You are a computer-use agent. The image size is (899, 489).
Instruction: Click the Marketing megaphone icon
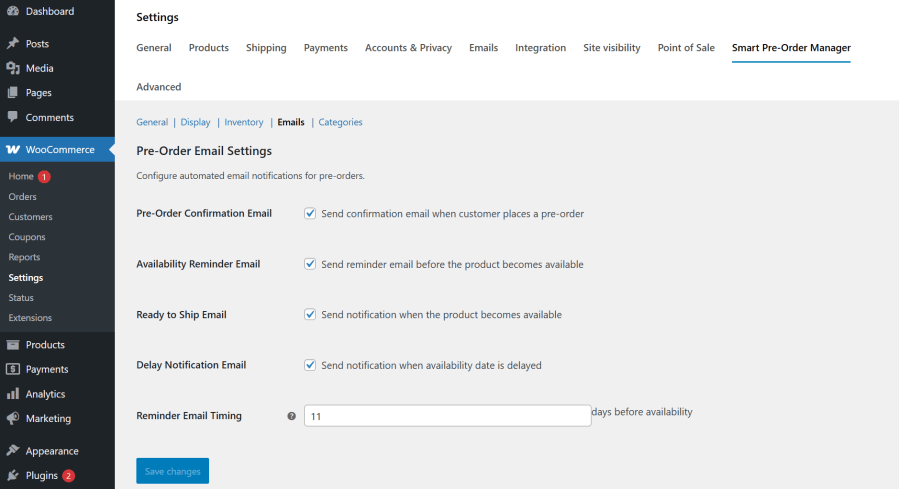point(13,418)
